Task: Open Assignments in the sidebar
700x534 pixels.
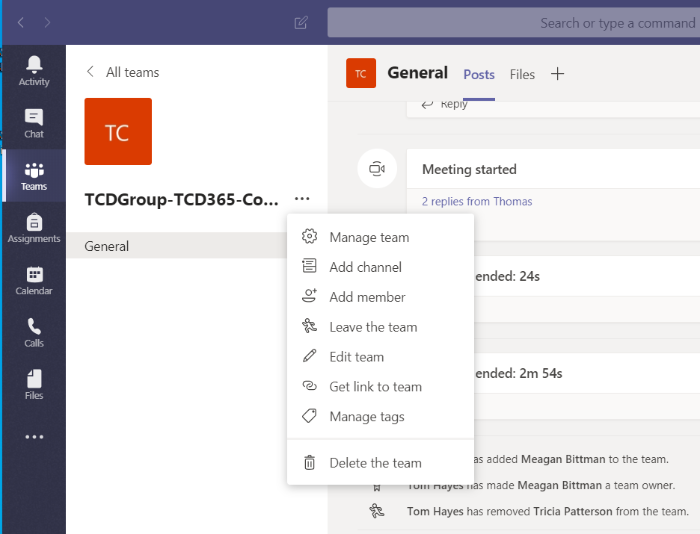Action: point(34,228)
